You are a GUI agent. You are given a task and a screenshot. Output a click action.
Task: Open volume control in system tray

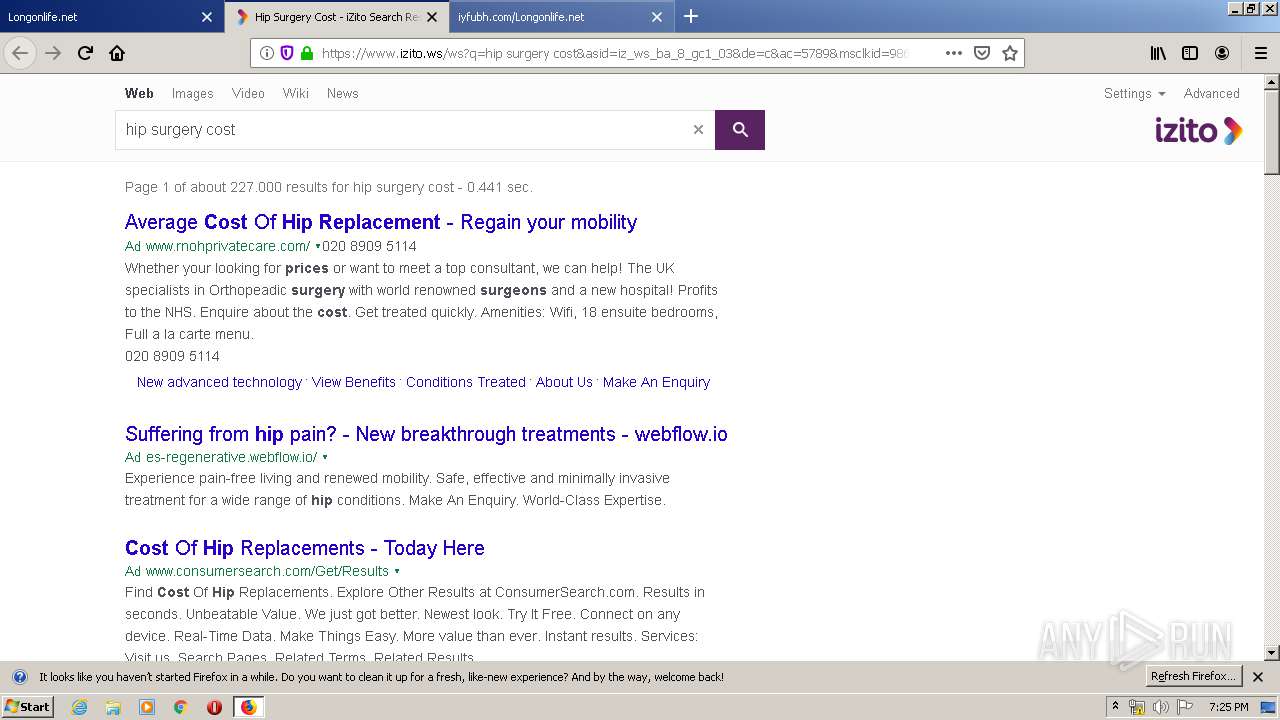coord(1161,707)
